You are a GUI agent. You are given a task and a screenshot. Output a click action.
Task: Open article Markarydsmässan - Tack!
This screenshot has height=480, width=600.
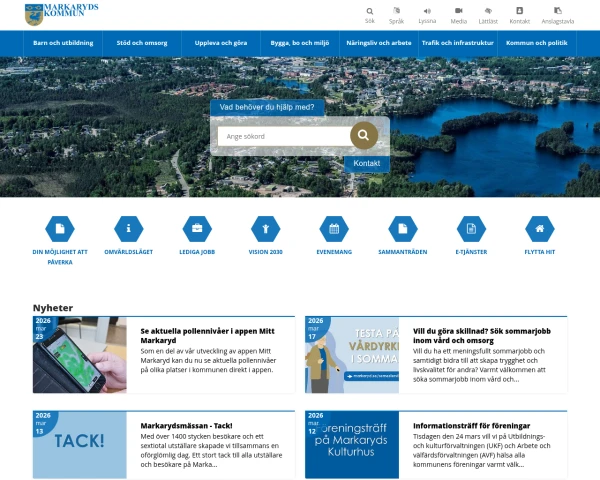(x=186, y=426)
